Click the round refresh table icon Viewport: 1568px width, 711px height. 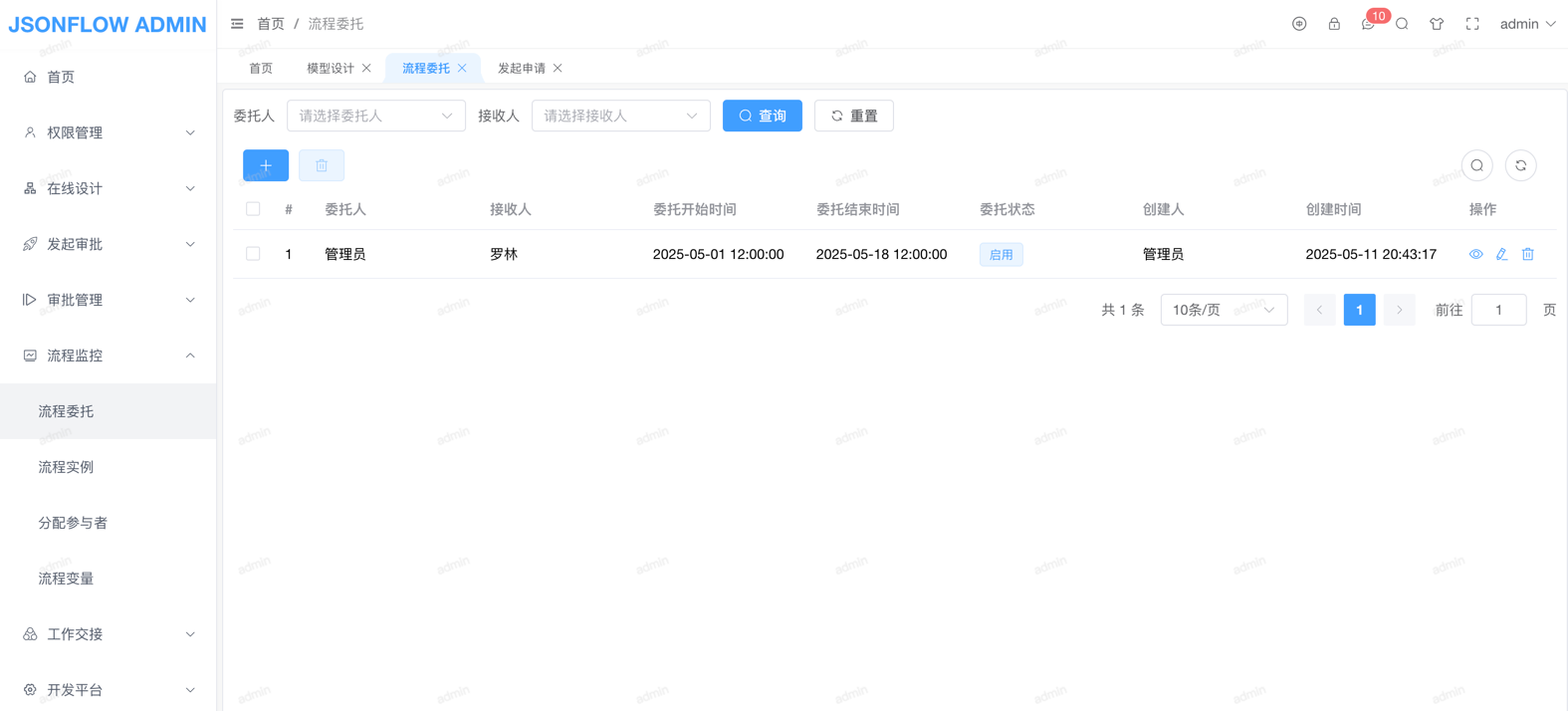click(x=1520, y=165)
